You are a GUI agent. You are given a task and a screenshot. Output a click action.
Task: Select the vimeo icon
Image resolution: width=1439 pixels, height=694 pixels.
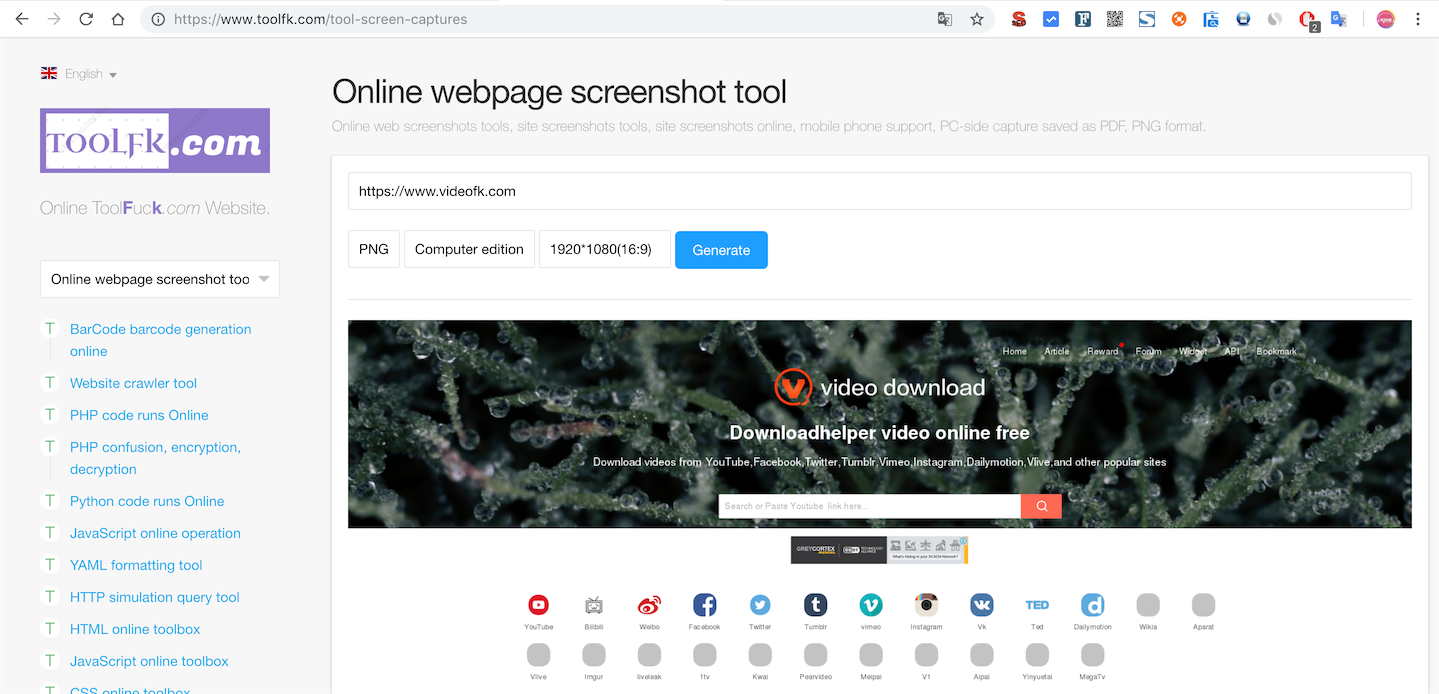coord(870,605)
